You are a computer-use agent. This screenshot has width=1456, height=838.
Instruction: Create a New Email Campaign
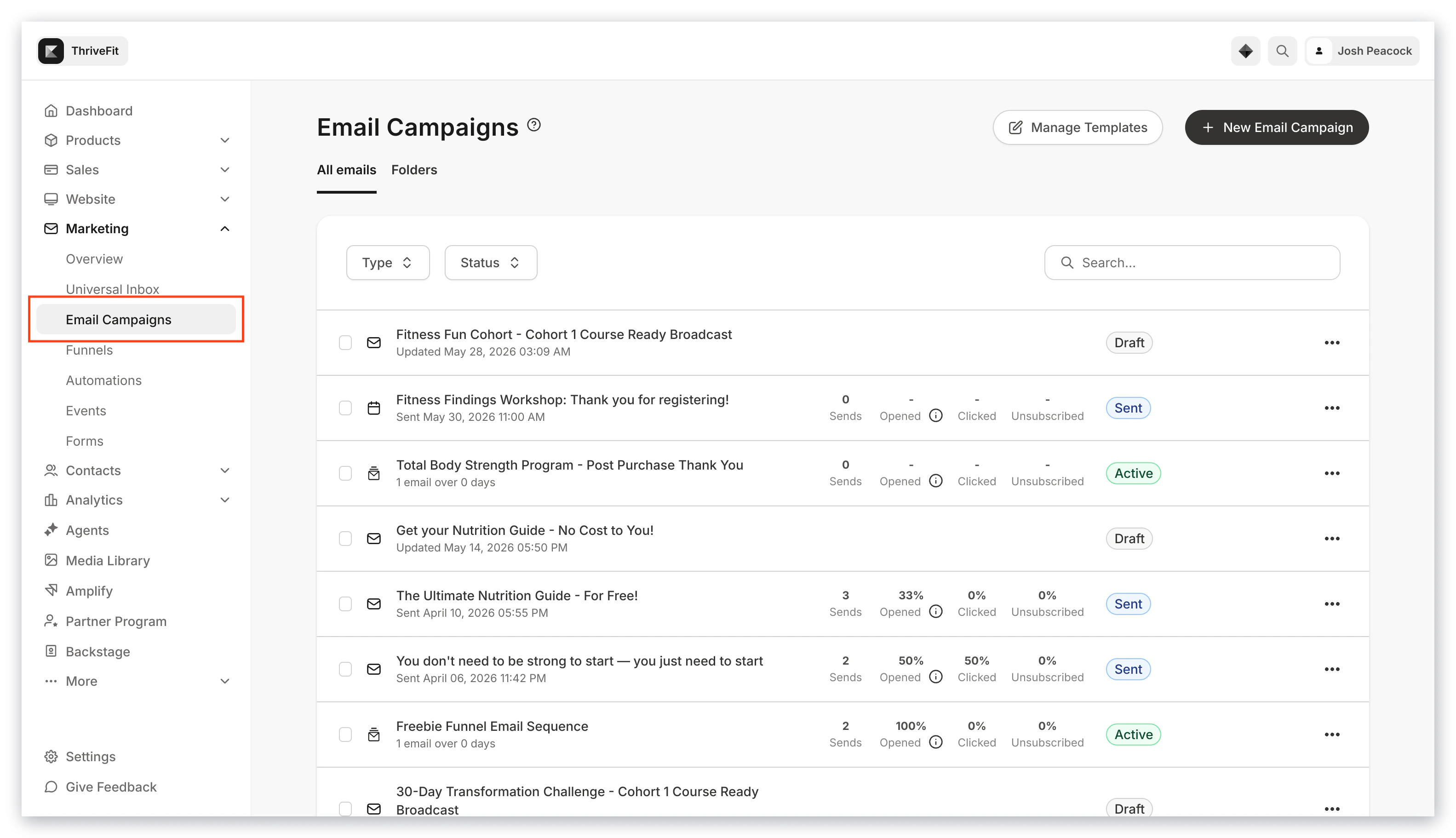1277,127
